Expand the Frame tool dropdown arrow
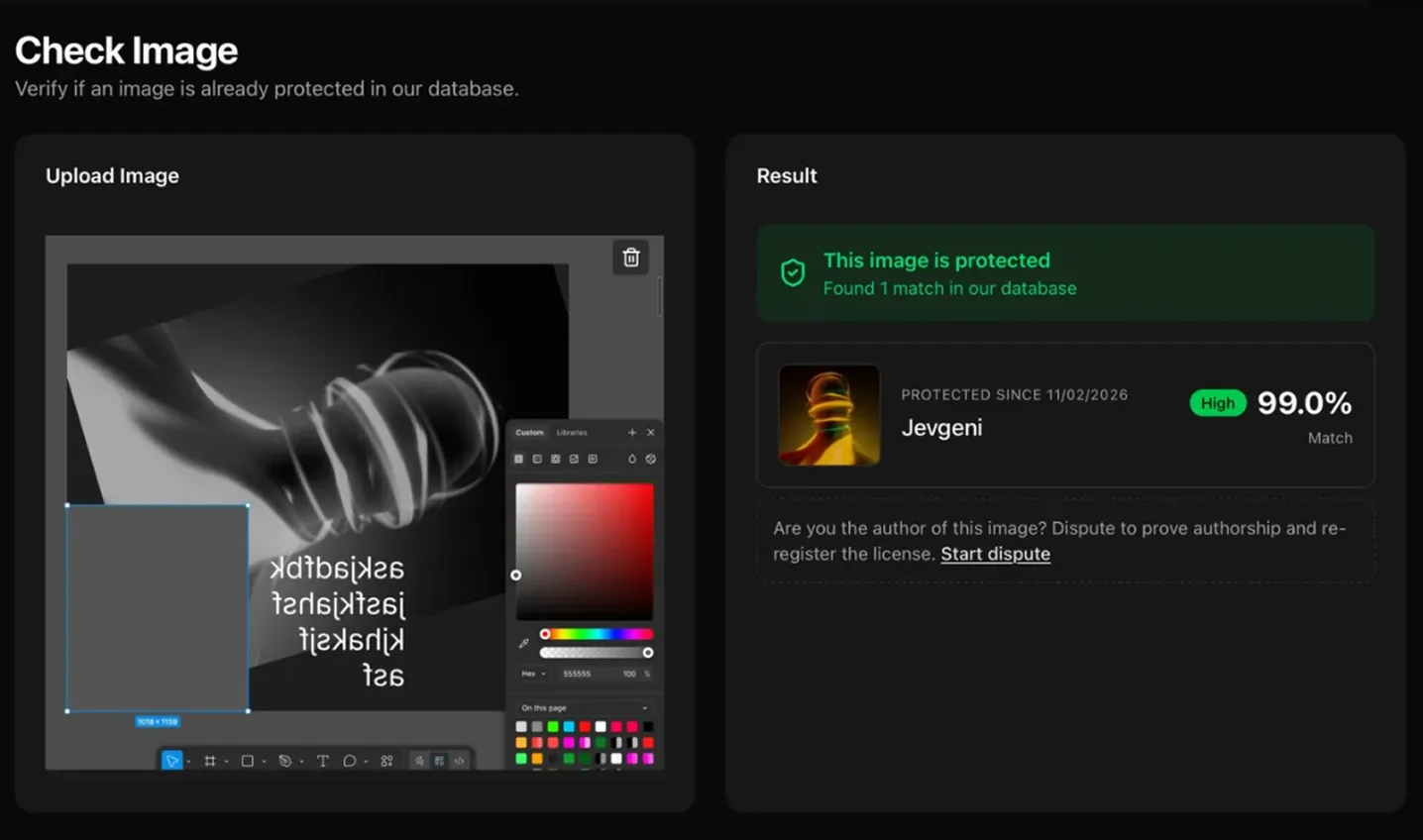Viewport: 1423px width, 840px height. [x=226, y=762]
